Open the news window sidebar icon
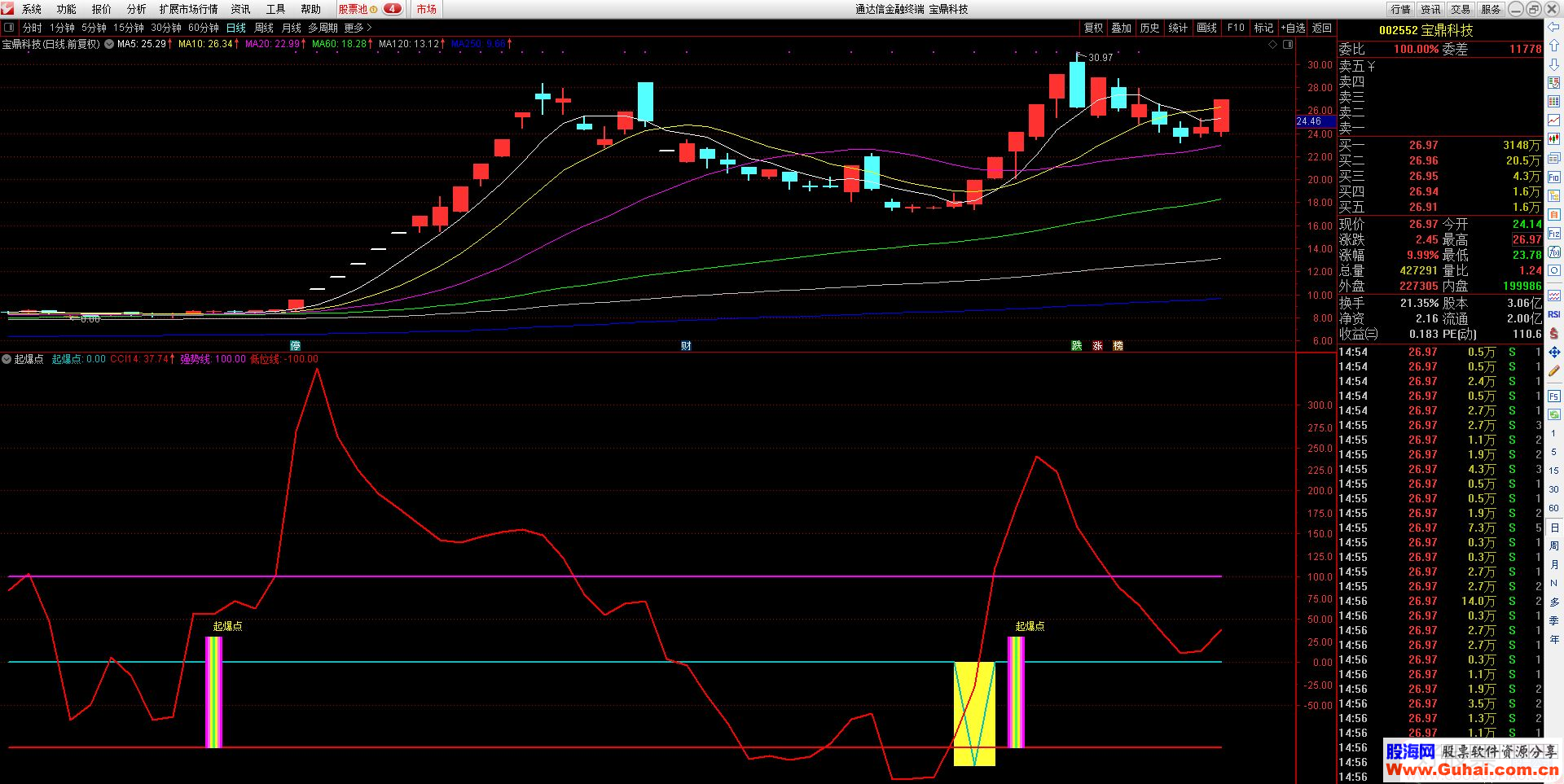The height and width of the screenshot is (784, 1564). 1554,158
